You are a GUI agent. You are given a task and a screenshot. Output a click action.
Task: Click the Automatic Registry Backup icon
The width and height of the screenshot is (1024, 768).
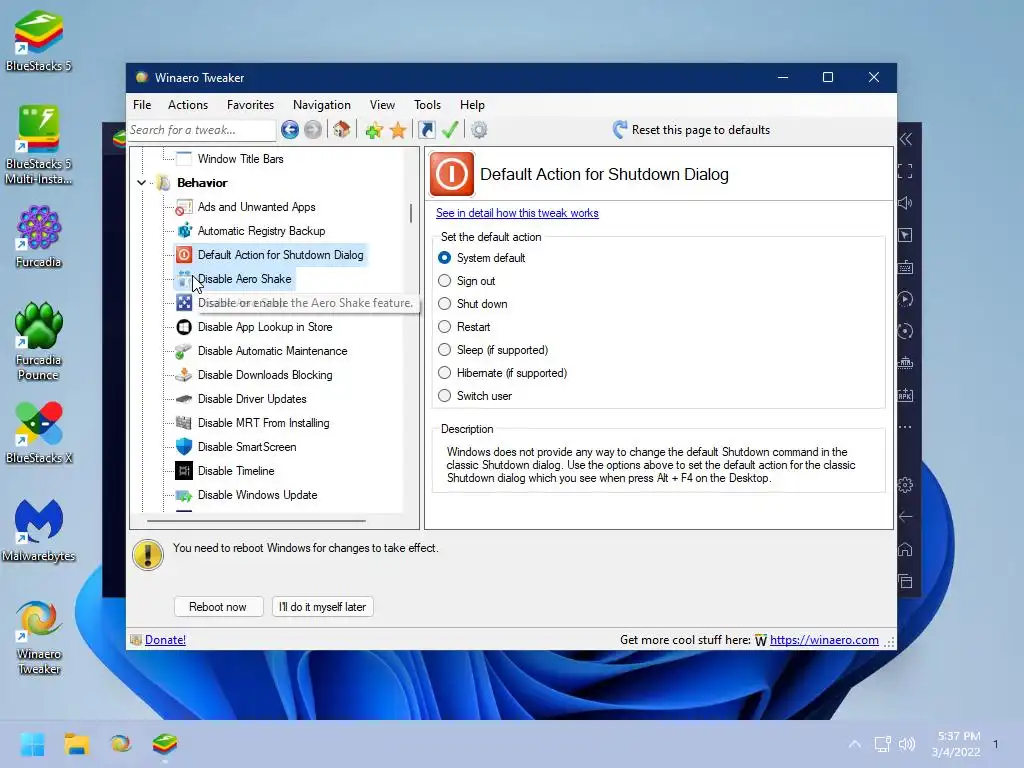184,231
